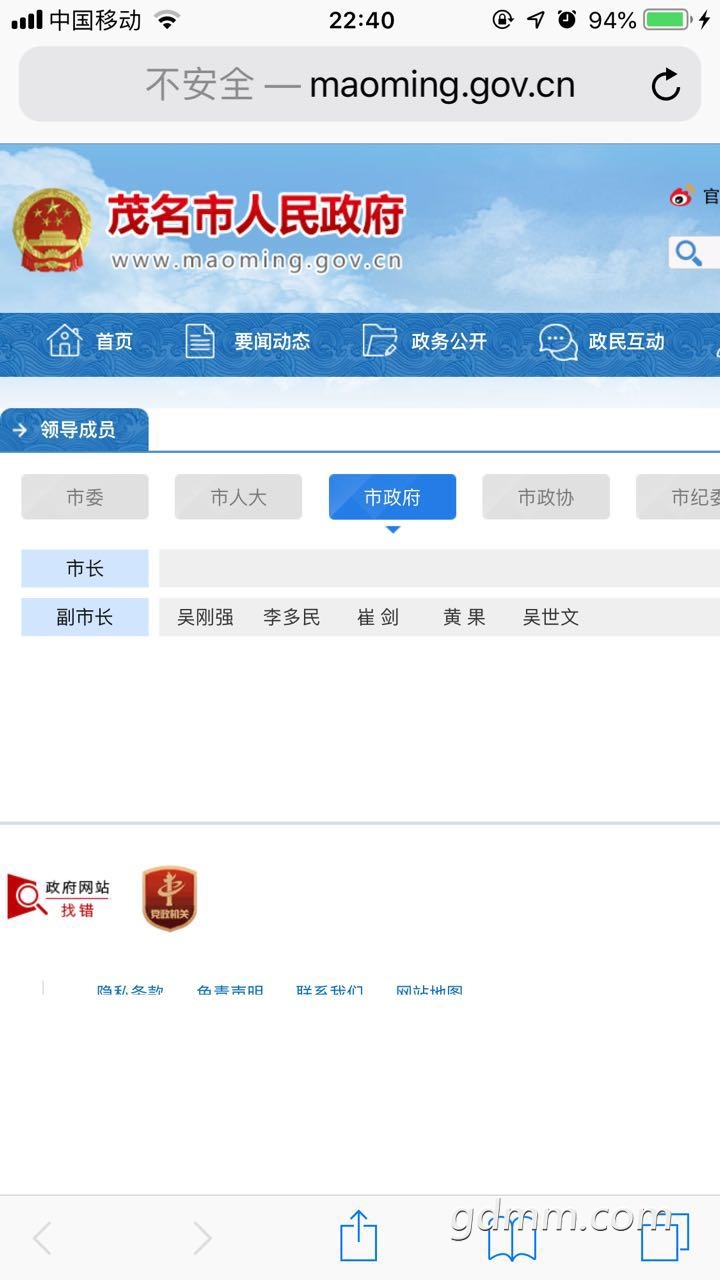Open vice mayor 李多民 profile link
This screenshot has height=1280, width=720.
(x=292, y=618)
